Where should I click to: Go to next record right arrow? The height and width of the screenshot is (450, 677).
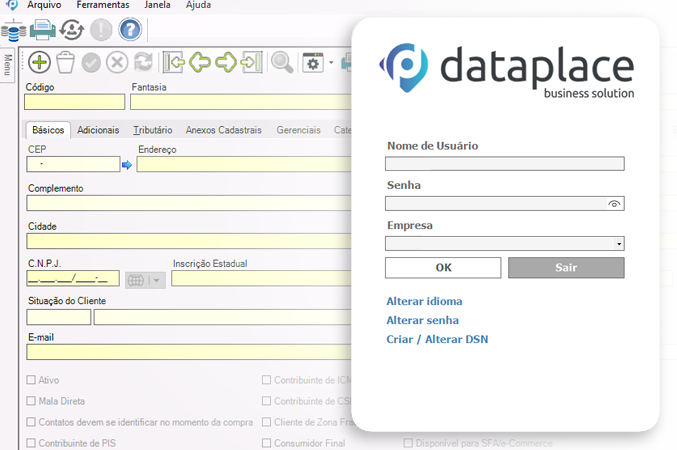(226, 63)
